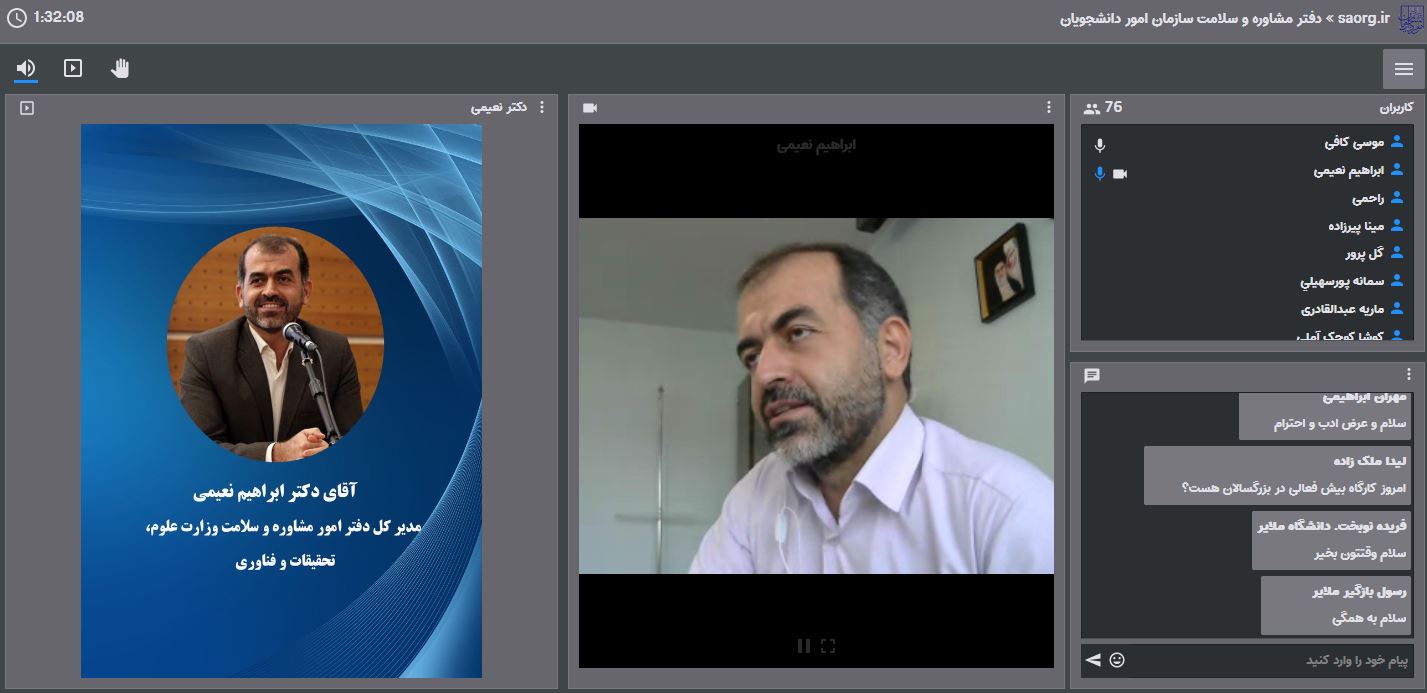This screenshot has height=693, width=1427.
Task: Click the camera icon on the video panel header
Action: [x=590, y=107]
